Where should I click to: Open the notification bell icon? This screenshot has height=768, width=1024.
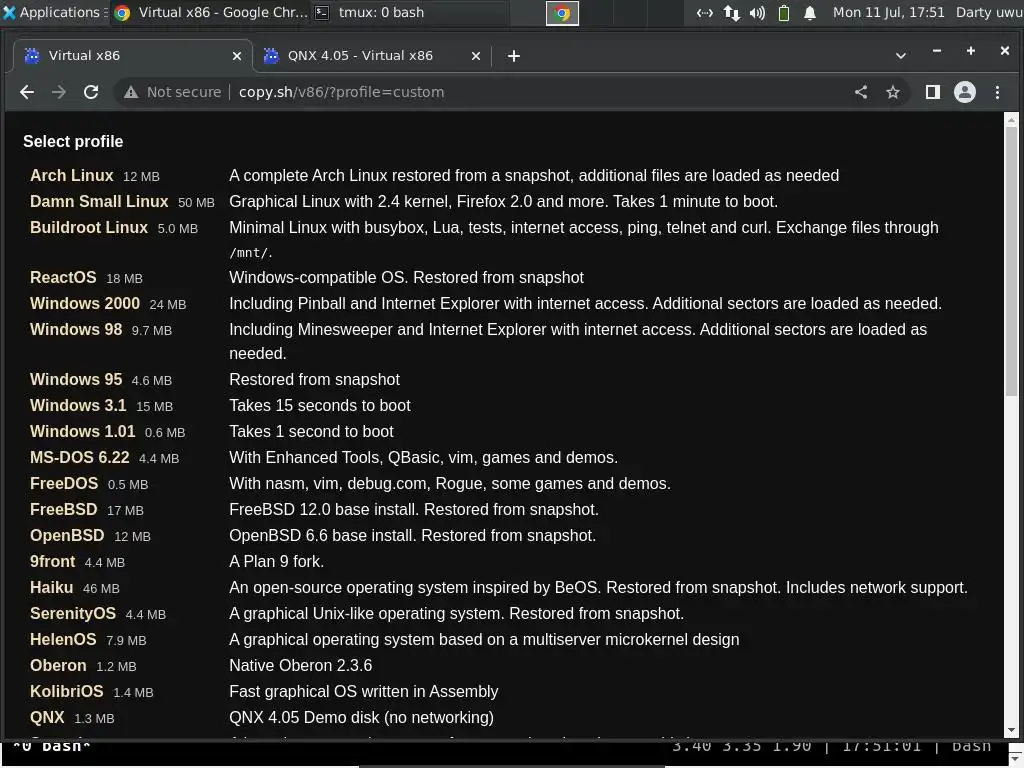[x=810, y=12]
